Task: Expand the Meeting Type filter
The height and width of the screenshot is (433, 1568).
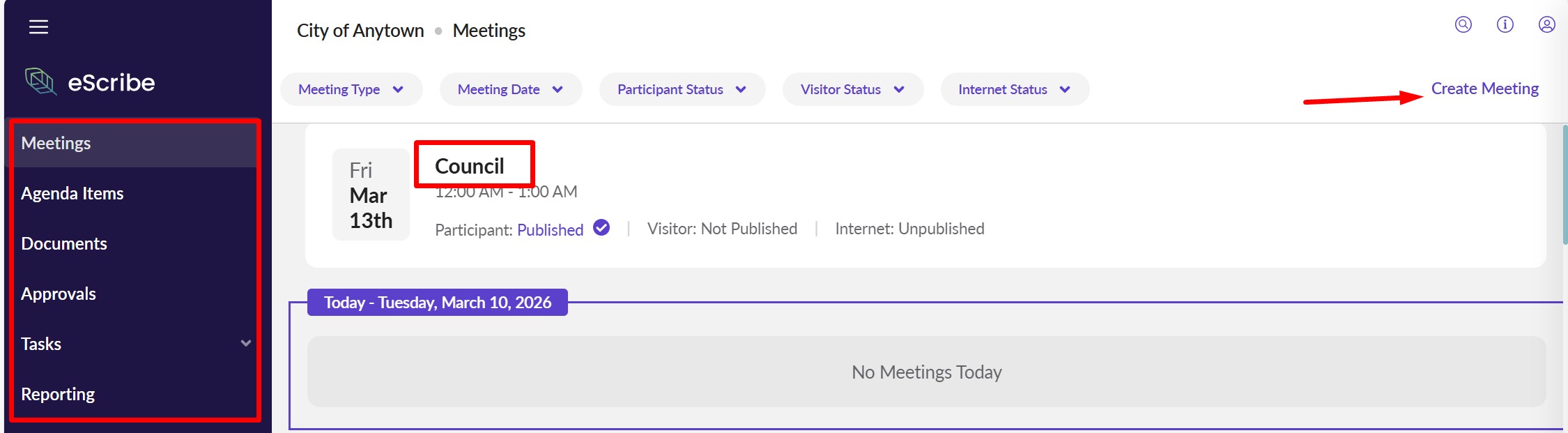Action: tap(351, 89)
